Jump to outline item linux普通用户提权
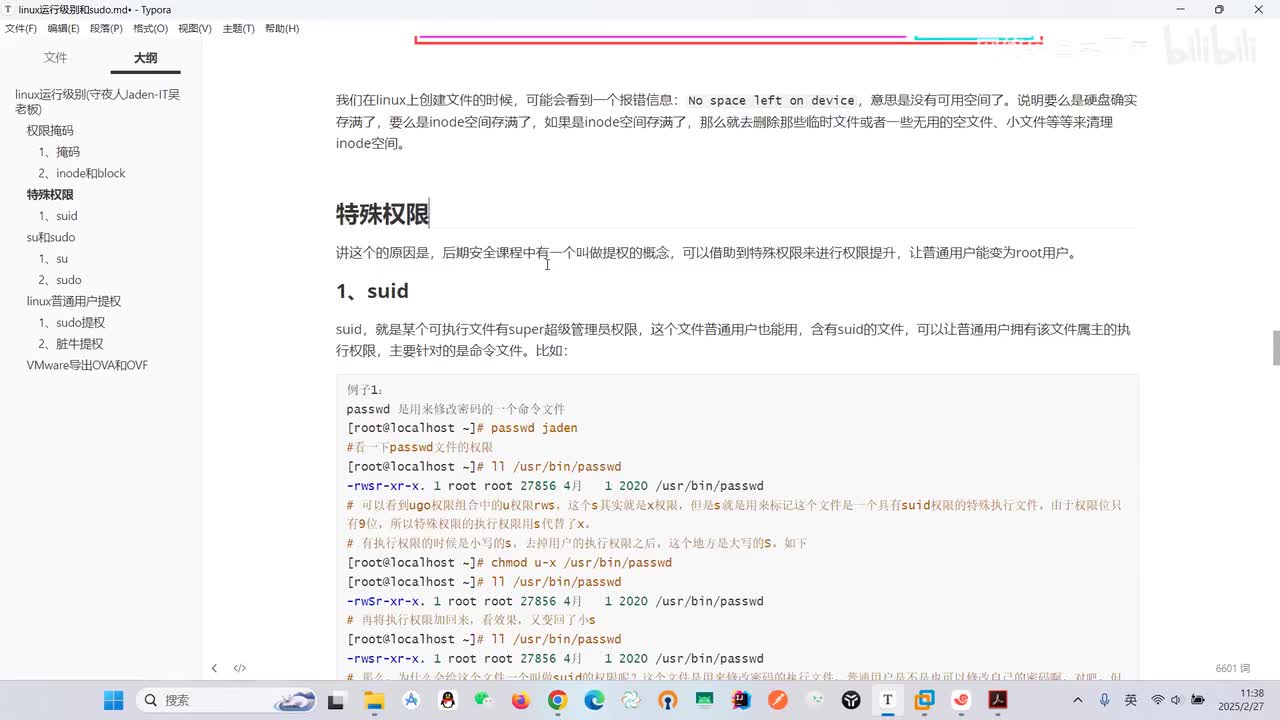Viewport: 1280px width, 720px height. point(73,301)
